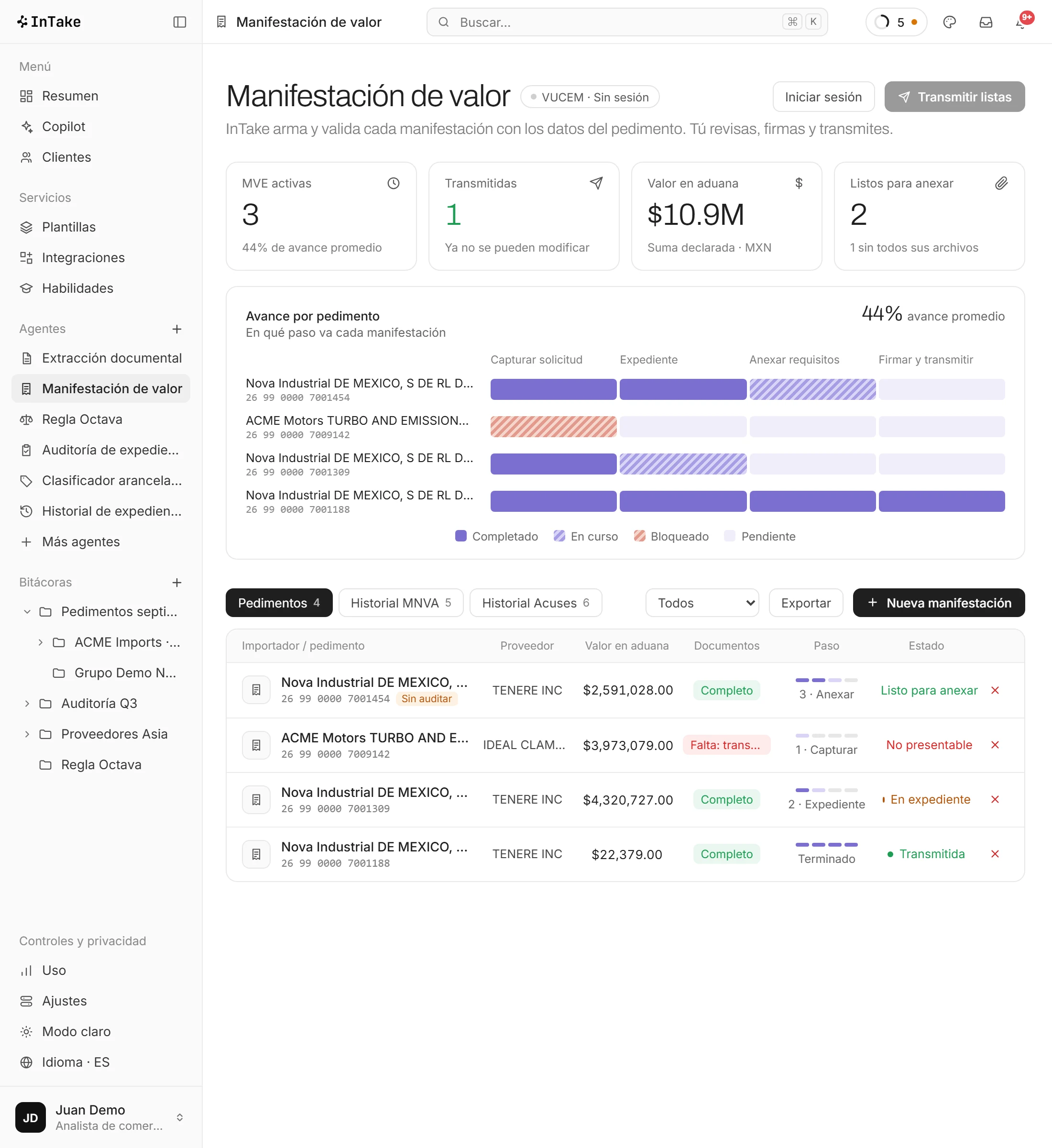
Task: Focus the Buscar search field
Action: [627, 22]
